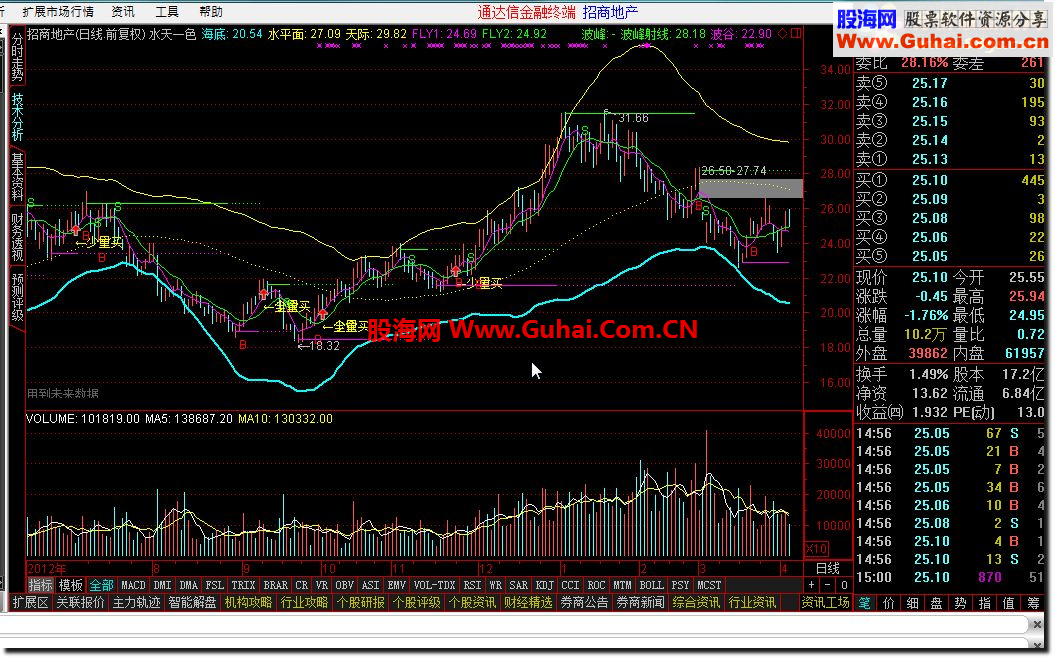Choose the TRIX indicator
This screenshot has width=1055, height=658.
point(243,585)
